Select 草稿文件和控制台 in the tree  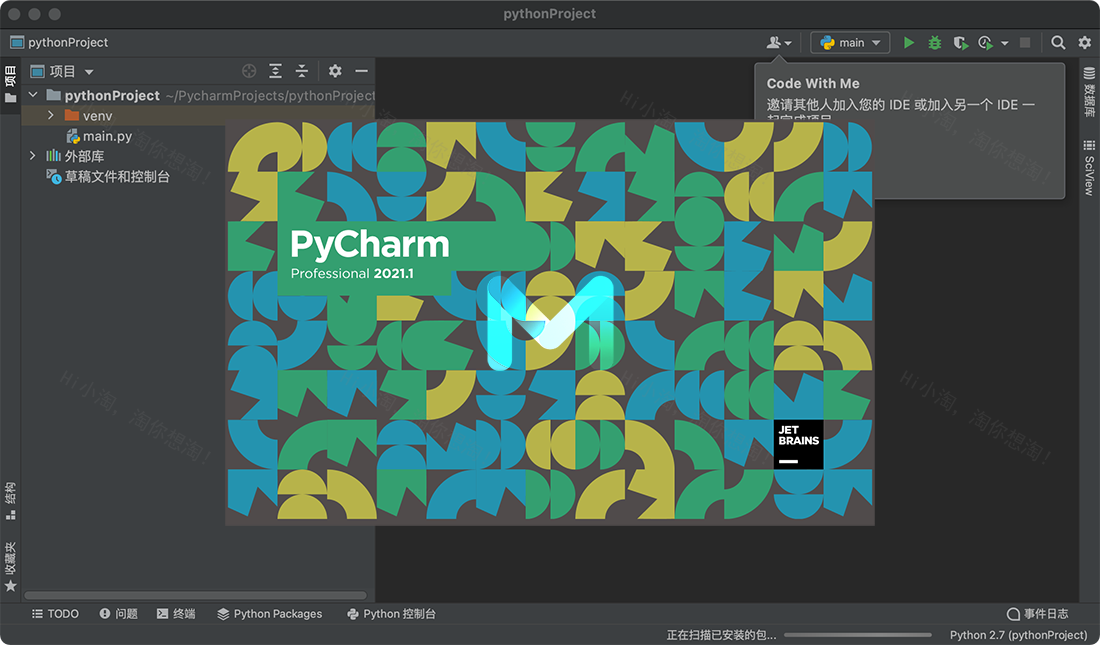pyautogui.click(x=117, y=177)
